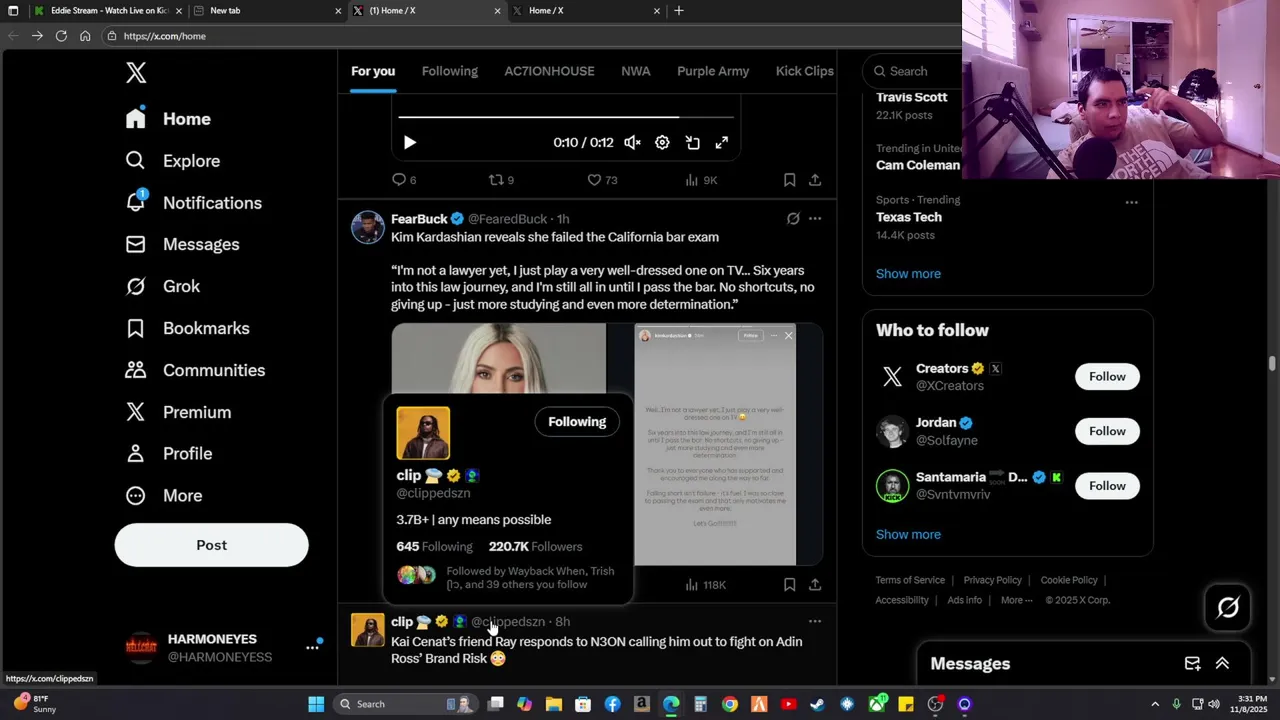
Task: Open FearedBuck's profile avatar
Action: coord(367,227)
